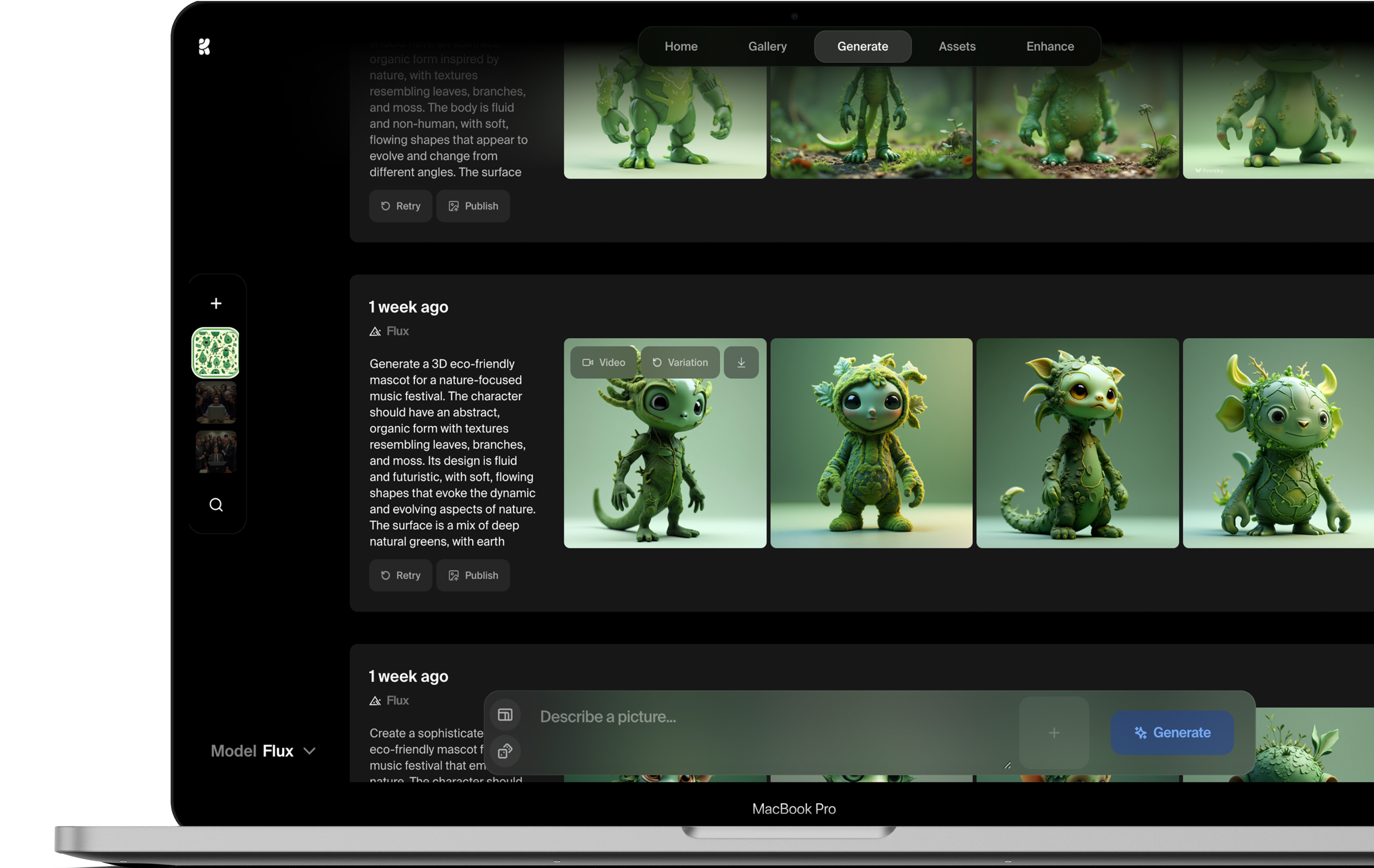Open the Assets tab
This screenshot has height=868, width=1374.
(x=957, y=47)
